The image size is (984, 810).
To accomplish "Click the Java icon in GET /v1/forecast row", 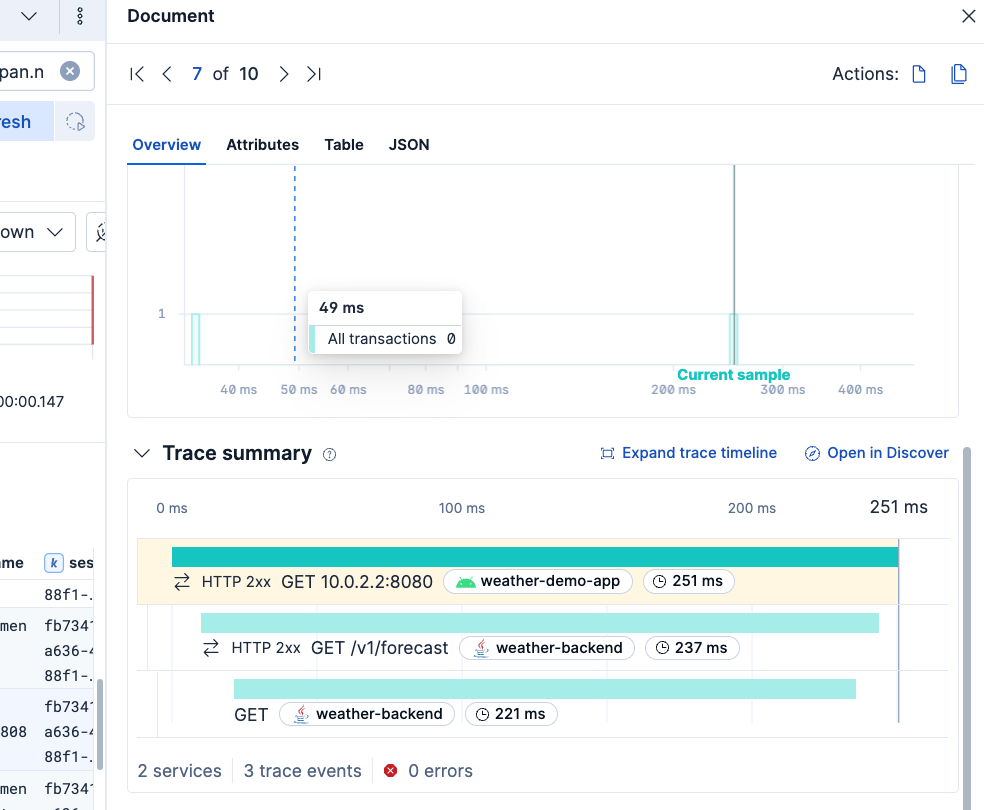I will point(481,648).
